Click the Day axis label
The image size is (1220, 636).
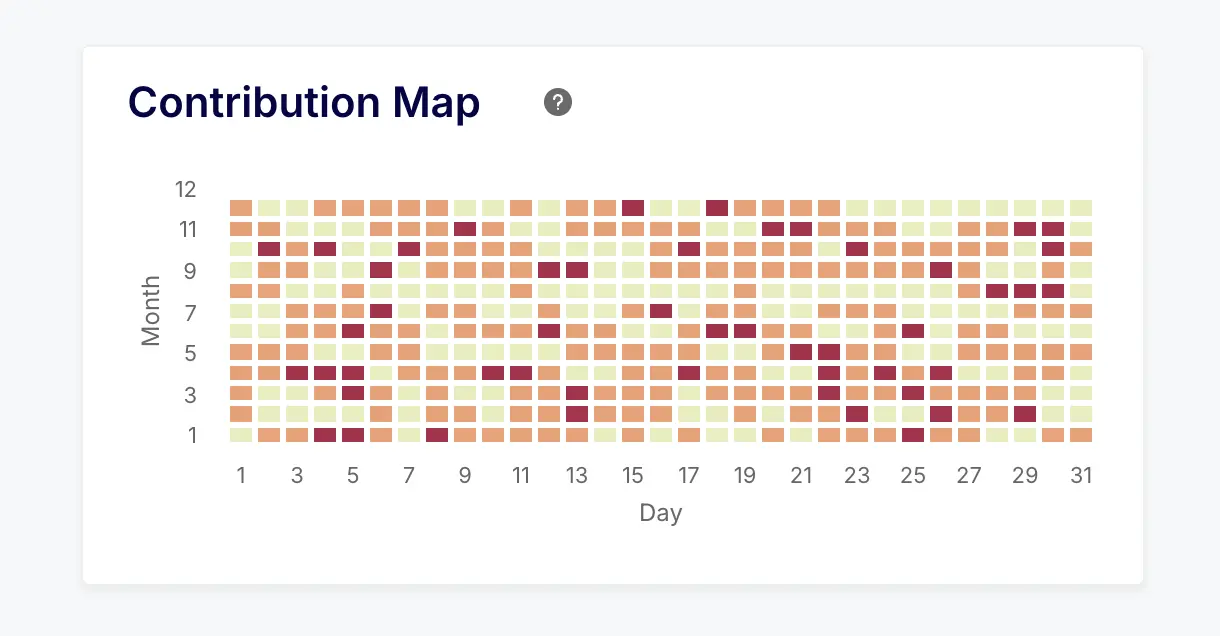pyautogui.click(x=662, y=513)
